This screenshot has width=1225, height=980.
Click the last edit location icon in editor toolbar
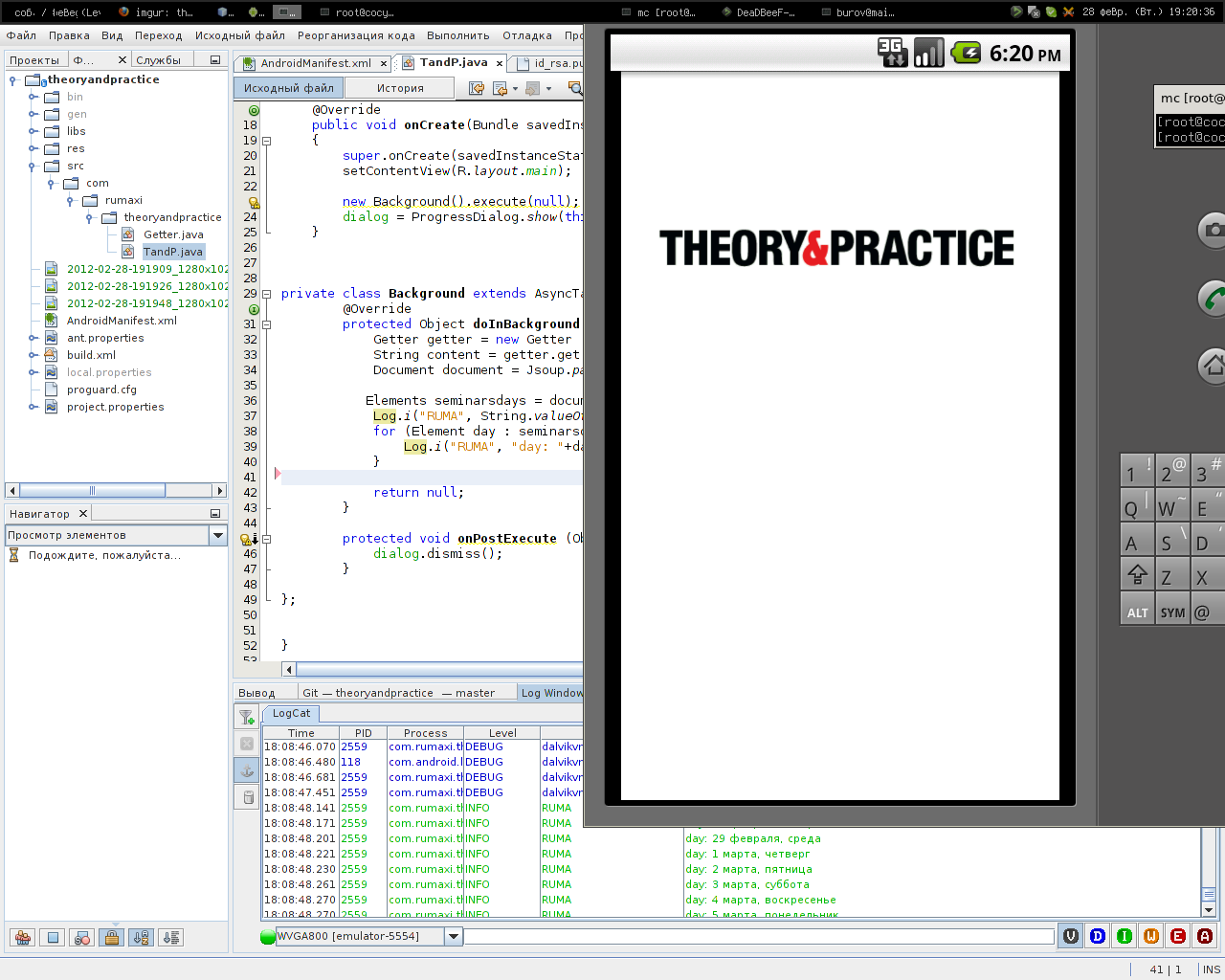tap(476, 88)
